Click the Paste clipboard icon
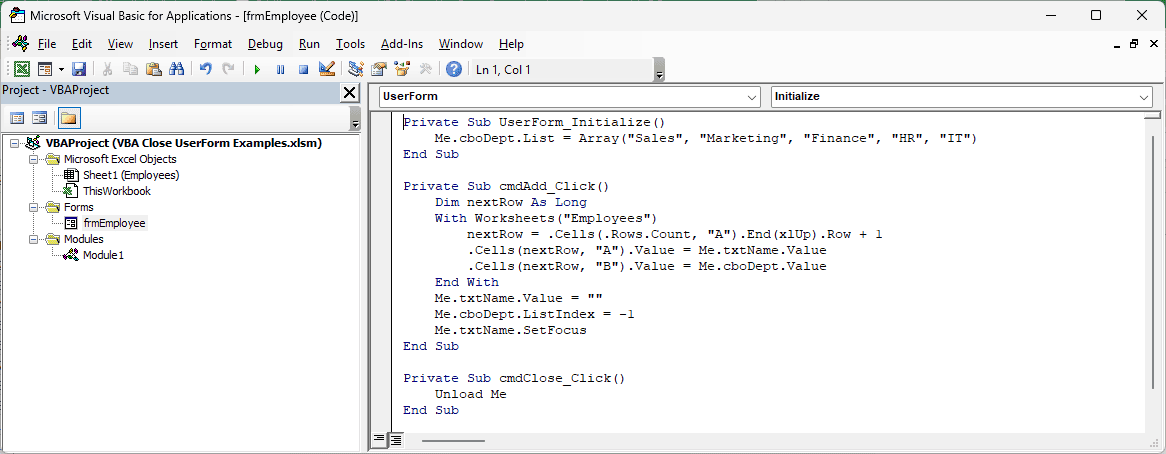 point(153,69)
